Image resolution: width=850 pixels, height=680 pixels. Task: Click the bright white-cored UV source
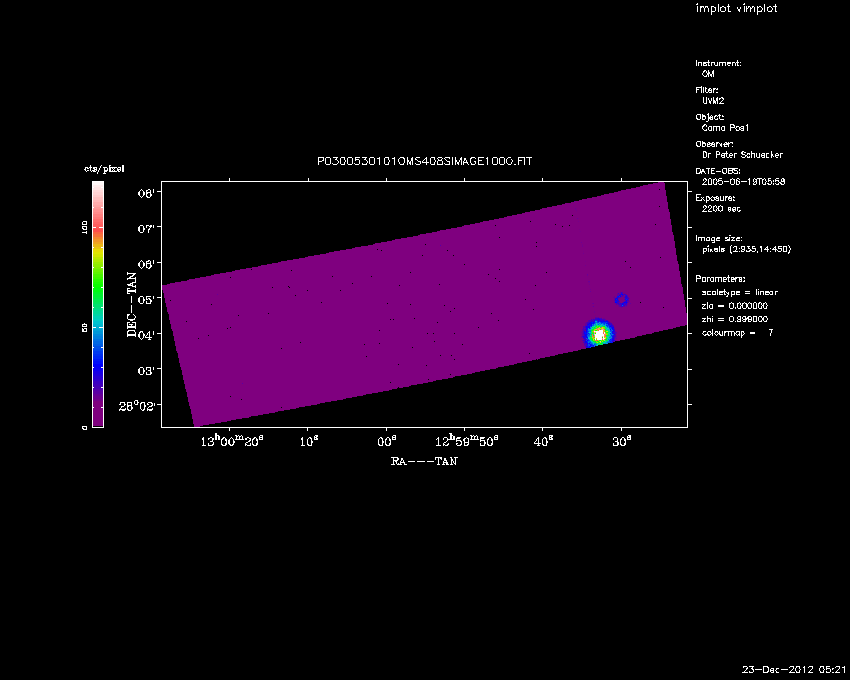(x=599, y=334)
